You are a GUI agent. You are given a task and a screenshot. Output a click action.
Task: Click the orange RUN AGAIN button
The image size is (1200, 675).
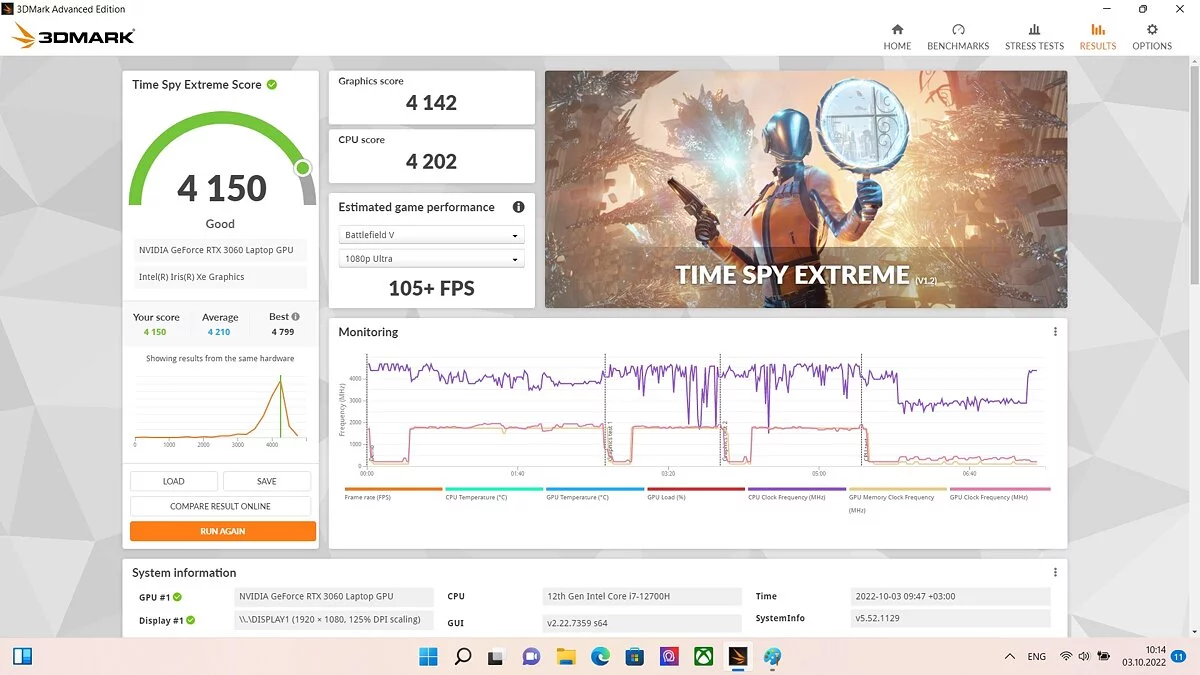click(x=223, y=531)
